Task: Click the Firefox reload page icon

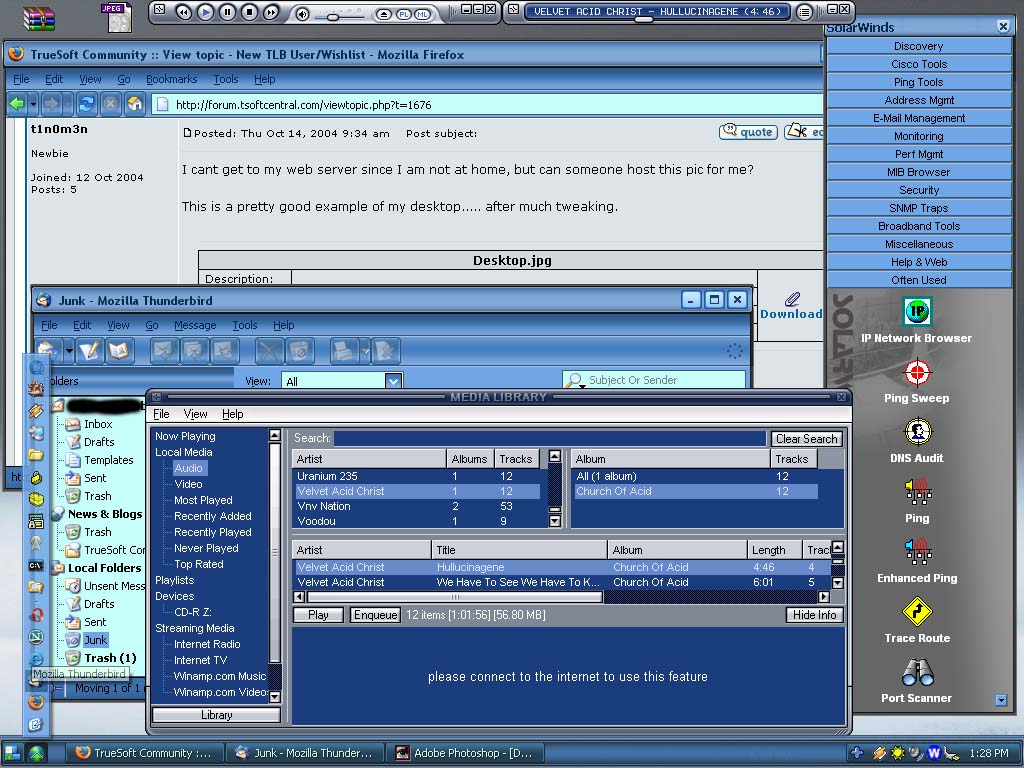Action: pyautogui.click(x=87, y=104)
